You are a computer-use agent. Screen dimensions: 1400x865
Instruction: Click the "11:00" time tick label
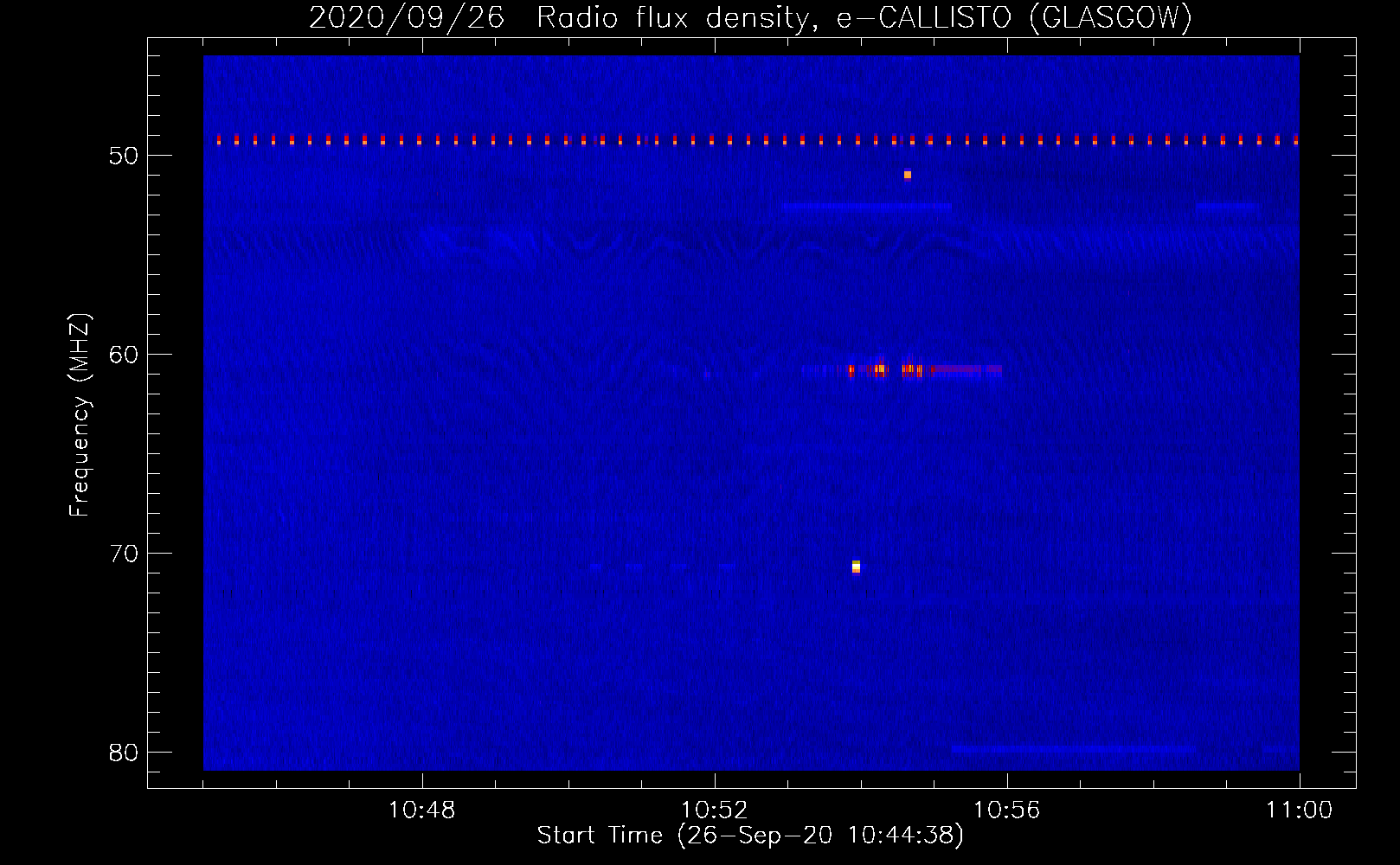[1299, 811]
